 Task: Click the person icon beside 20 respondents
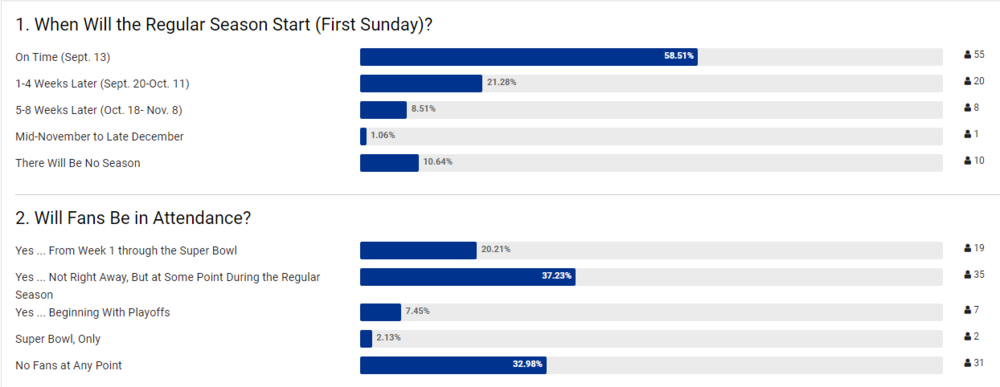(x=967, y=81)
